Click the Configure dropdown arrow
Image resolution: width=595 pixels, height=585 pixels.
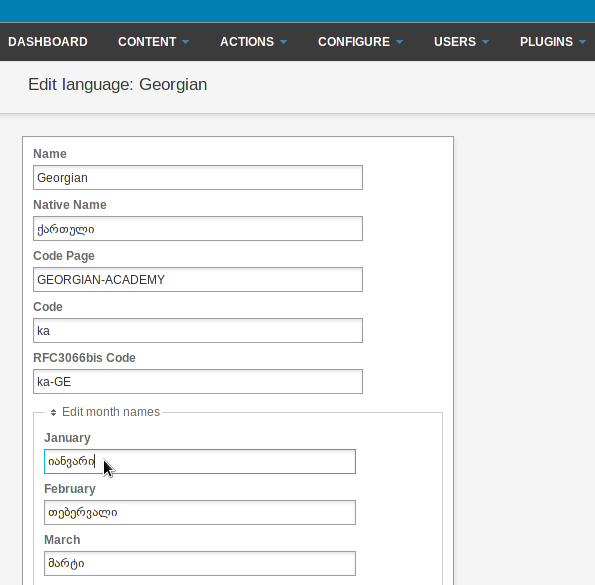[400, 42]
